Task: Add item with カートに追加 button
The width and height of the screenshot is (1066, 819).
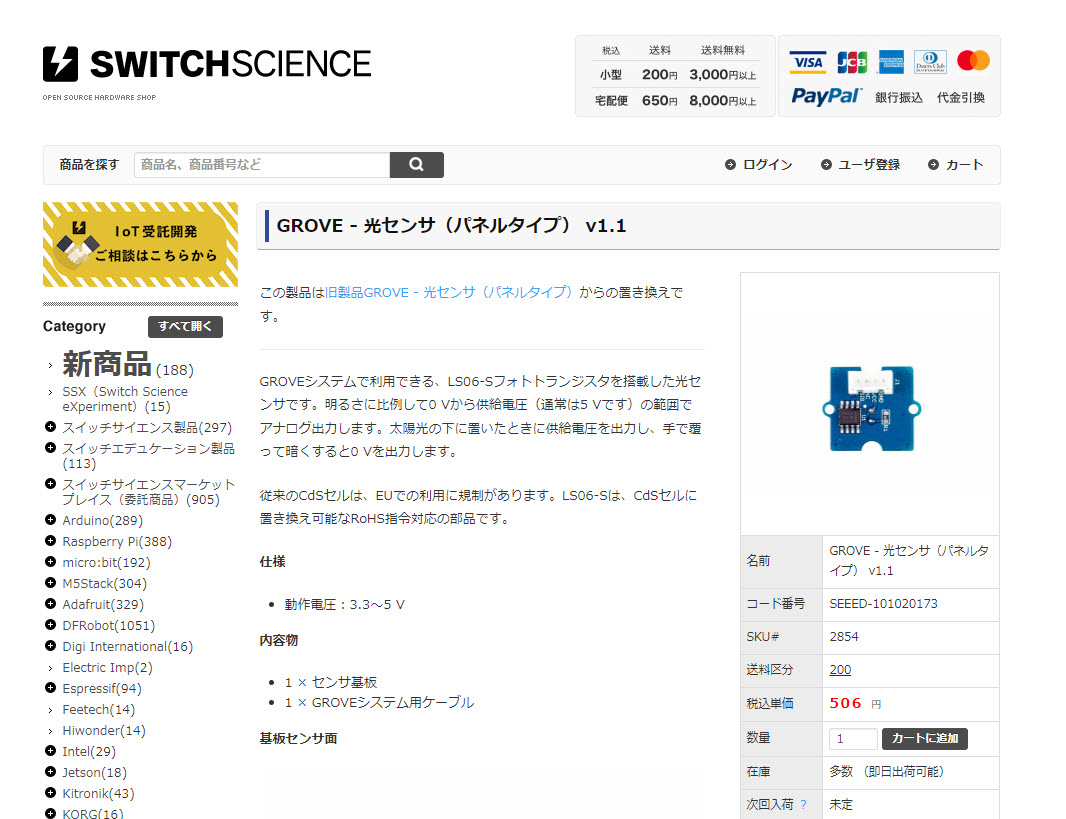Action: click(925, 739)
